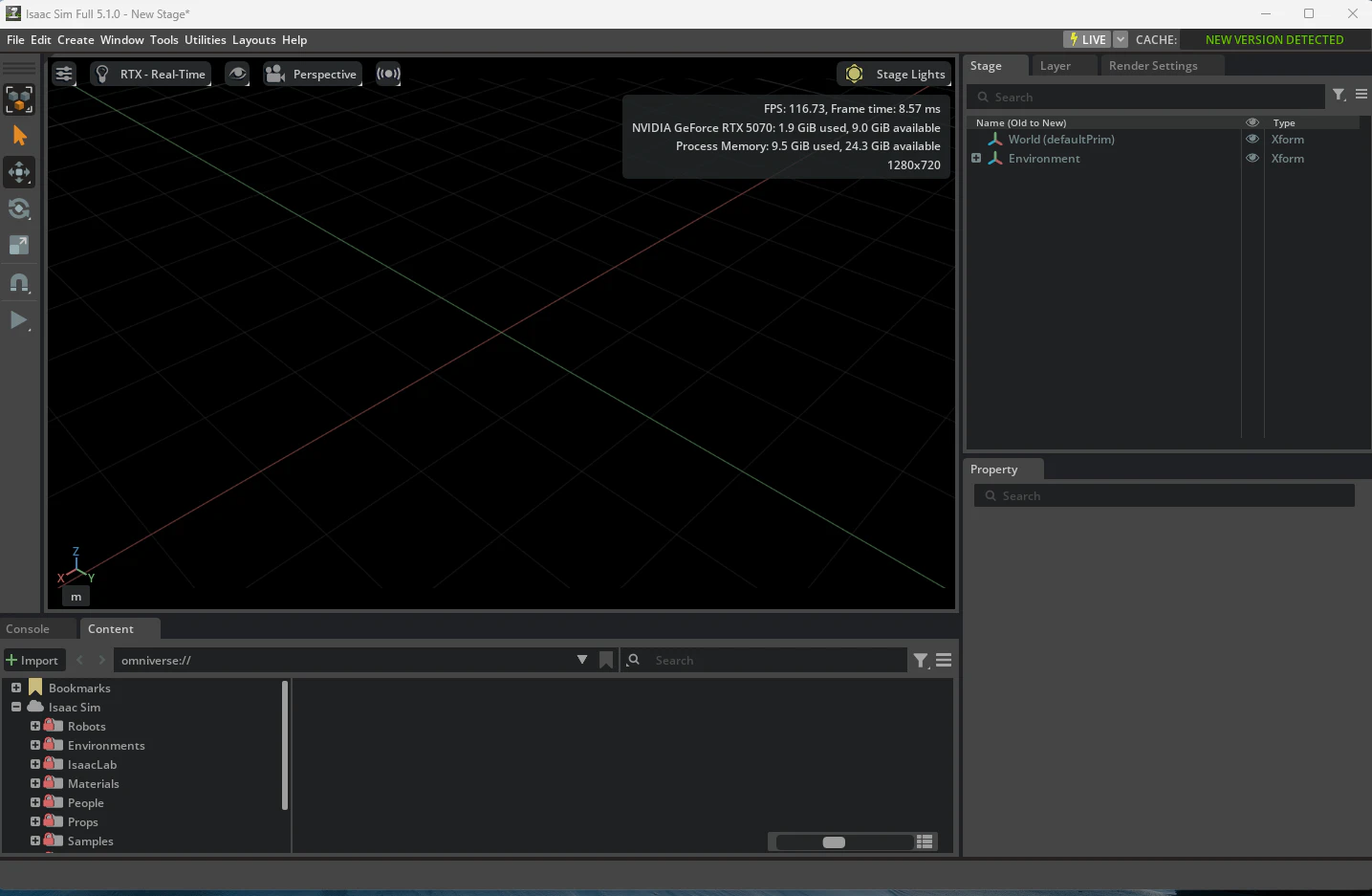Open the LIVE dropdown arrow
Image resolution: width=1372 pixels, height=896 pixels.
1121,39
